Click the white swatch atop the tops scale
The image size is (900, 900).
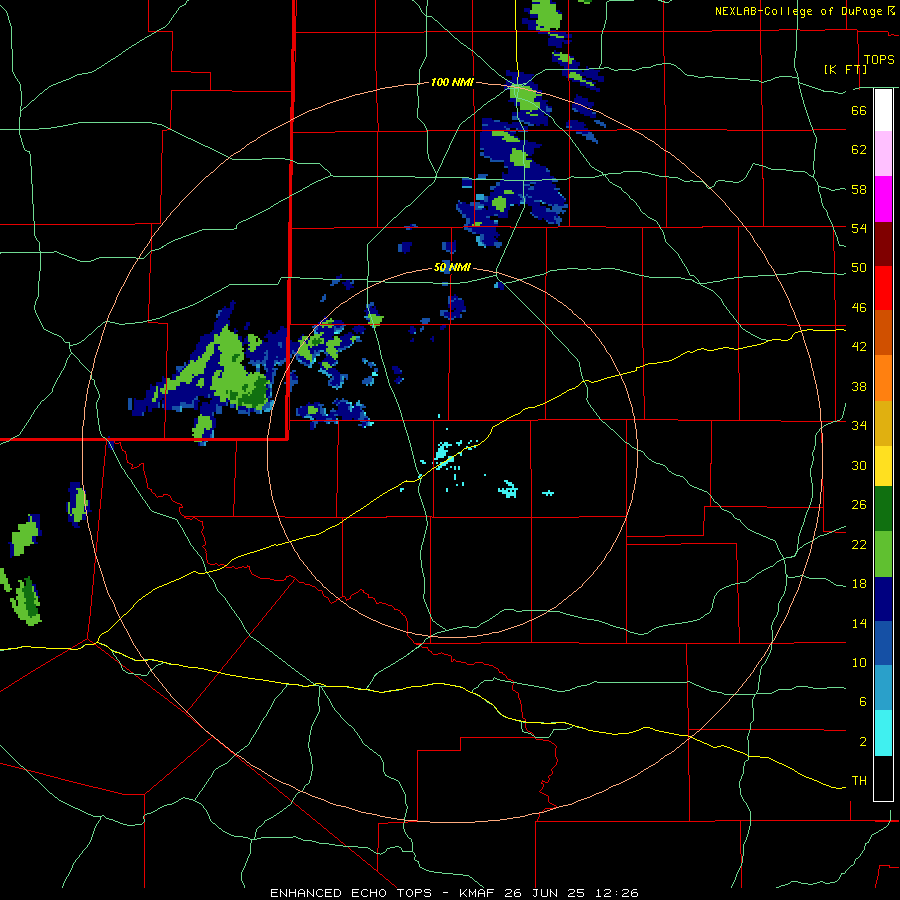point(883,110)
